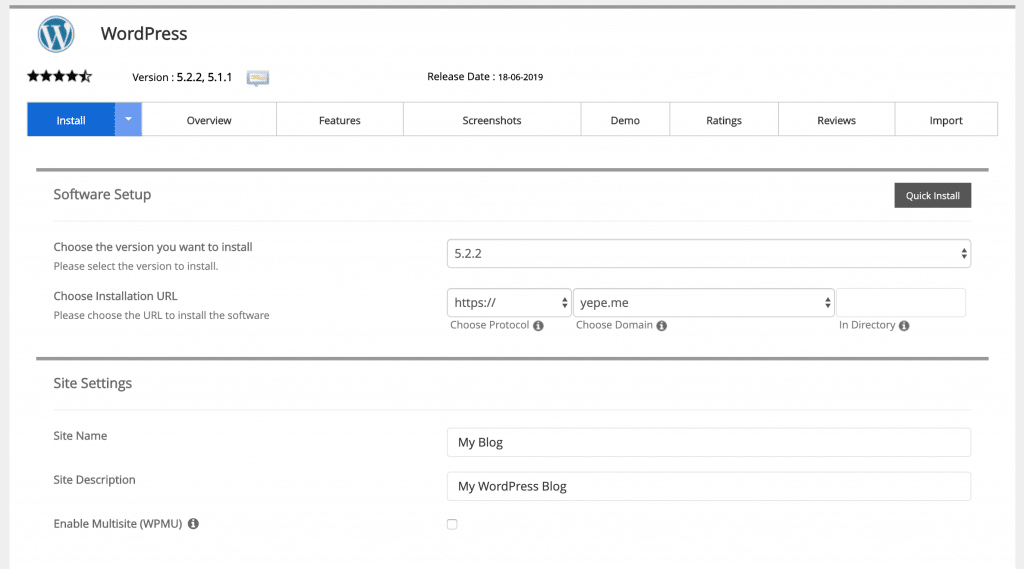The width and height of the screenshot is (1024, 569).
Task: Switch to the Overview tab
Action: pyautogui.click(x=209, y=120)
